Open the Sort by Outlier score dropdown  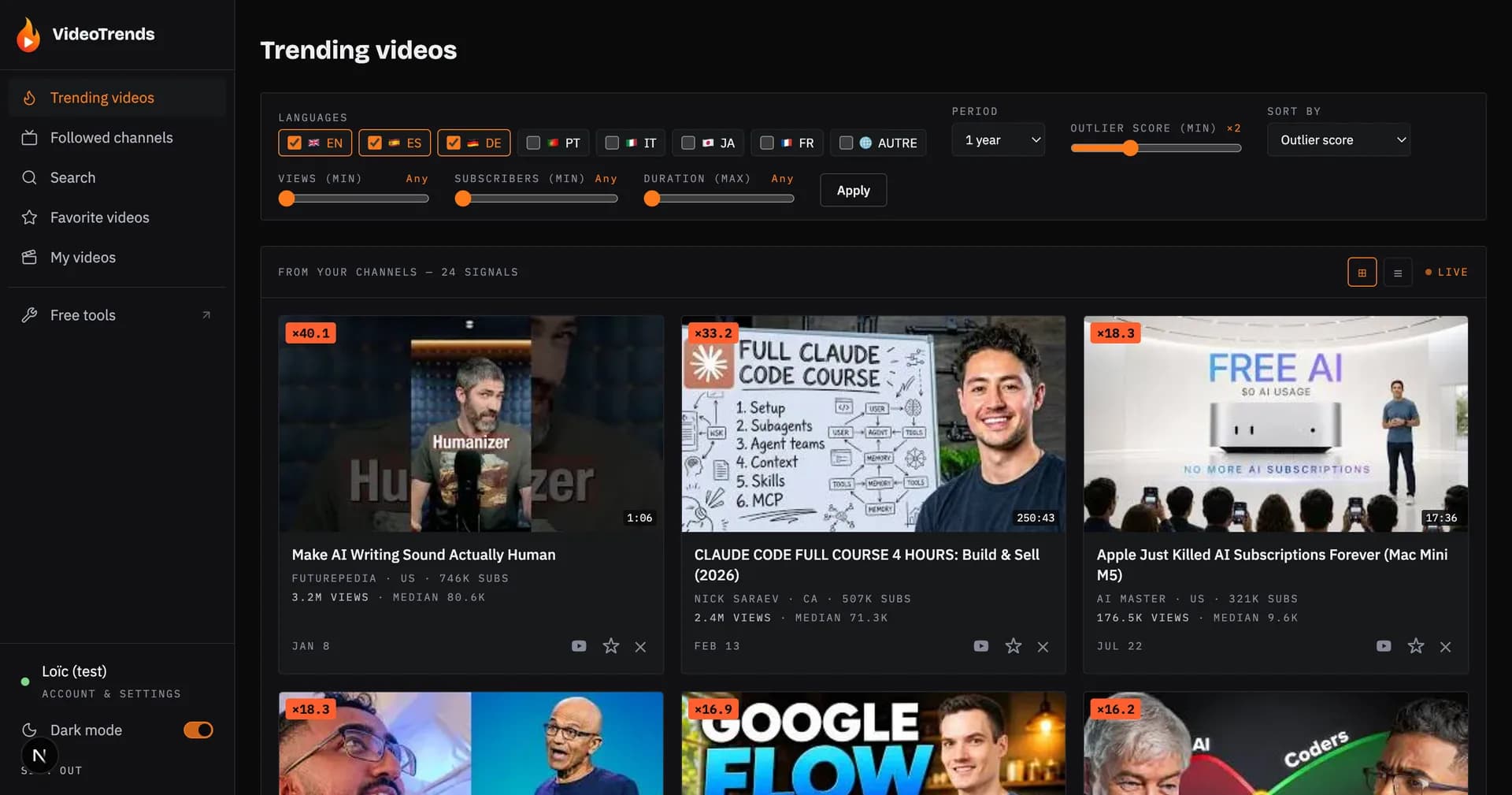pos(1339,139)
